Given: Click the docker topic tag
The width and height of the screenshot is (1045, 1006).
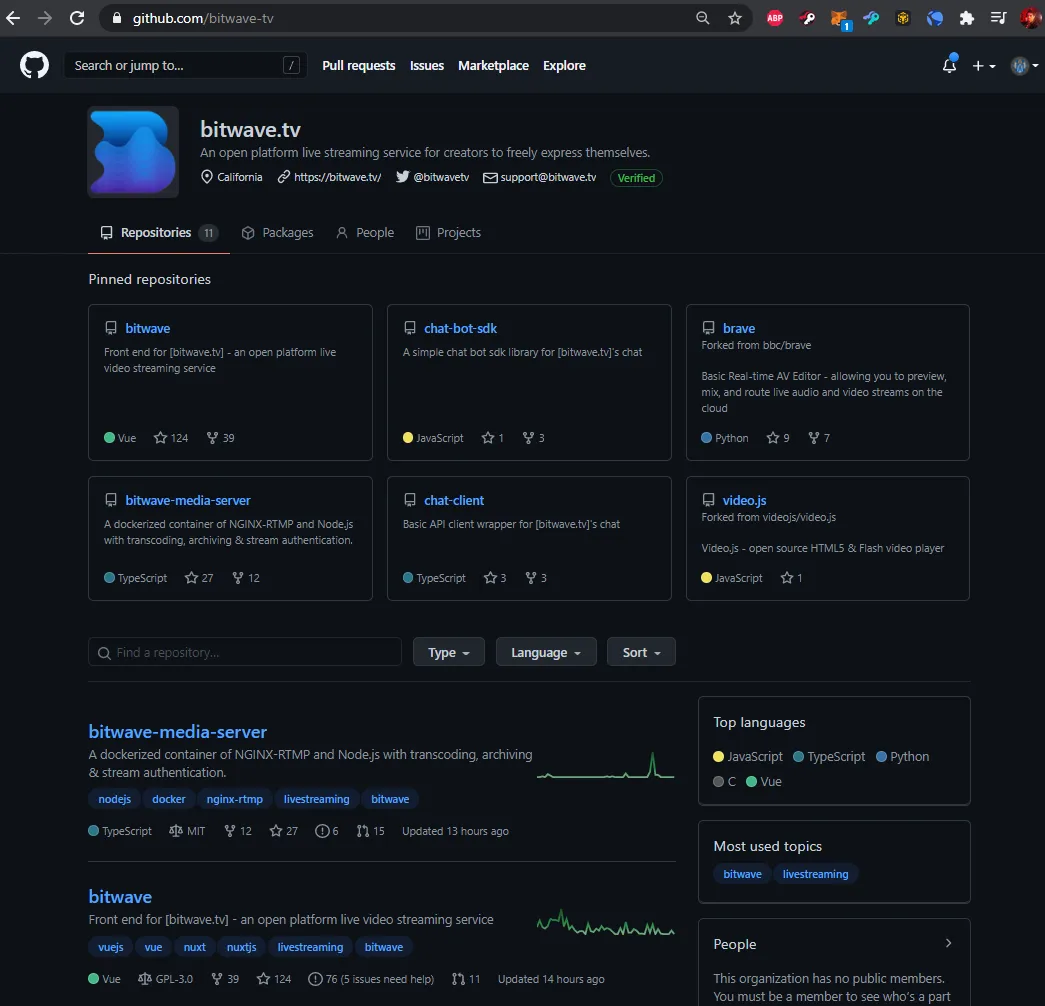Looking at the screenshot, I should (x=169, y=799).
